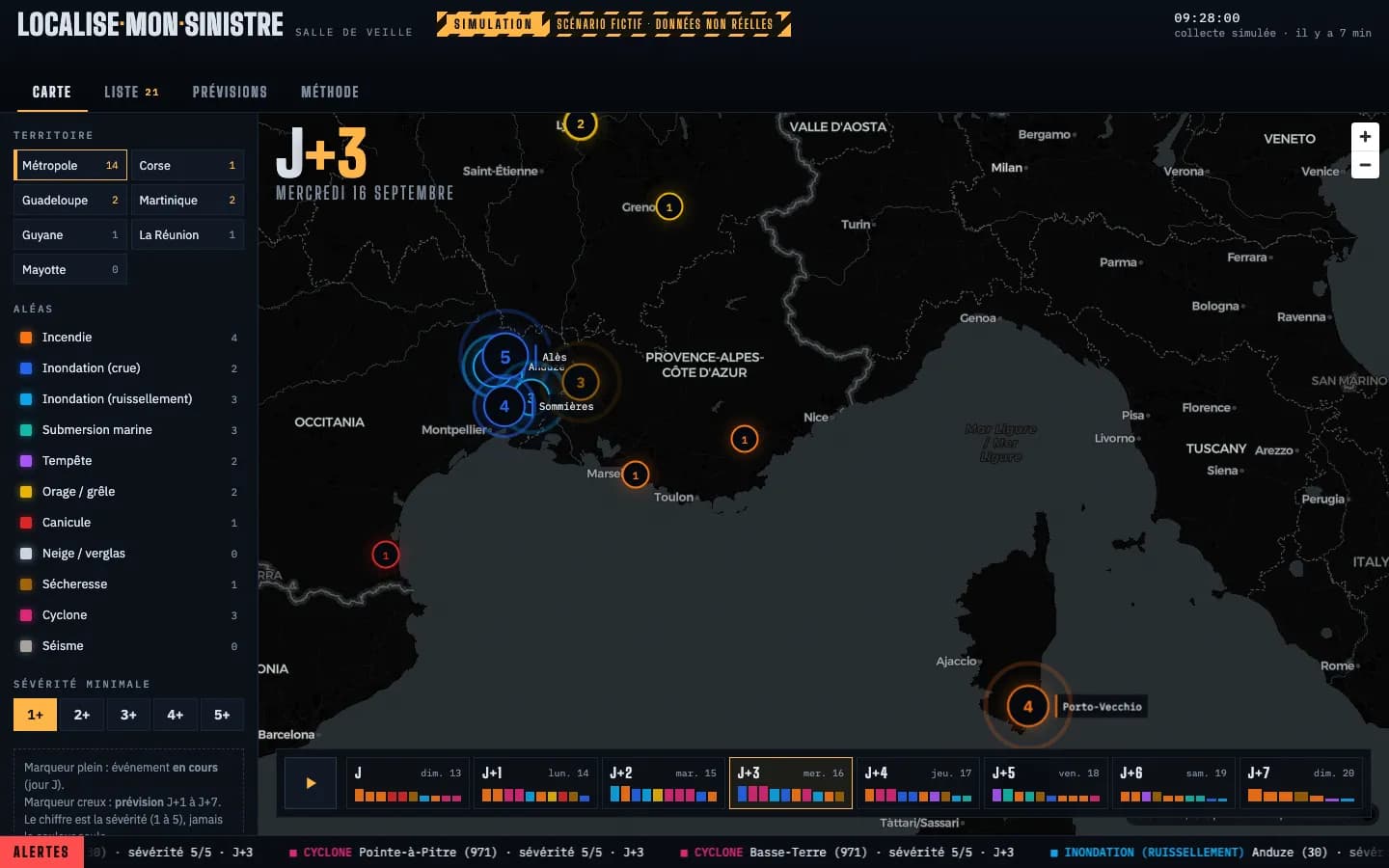
Task: Click 'Scénario fictif · données non réelles' banner
Action: click(666, 24)
